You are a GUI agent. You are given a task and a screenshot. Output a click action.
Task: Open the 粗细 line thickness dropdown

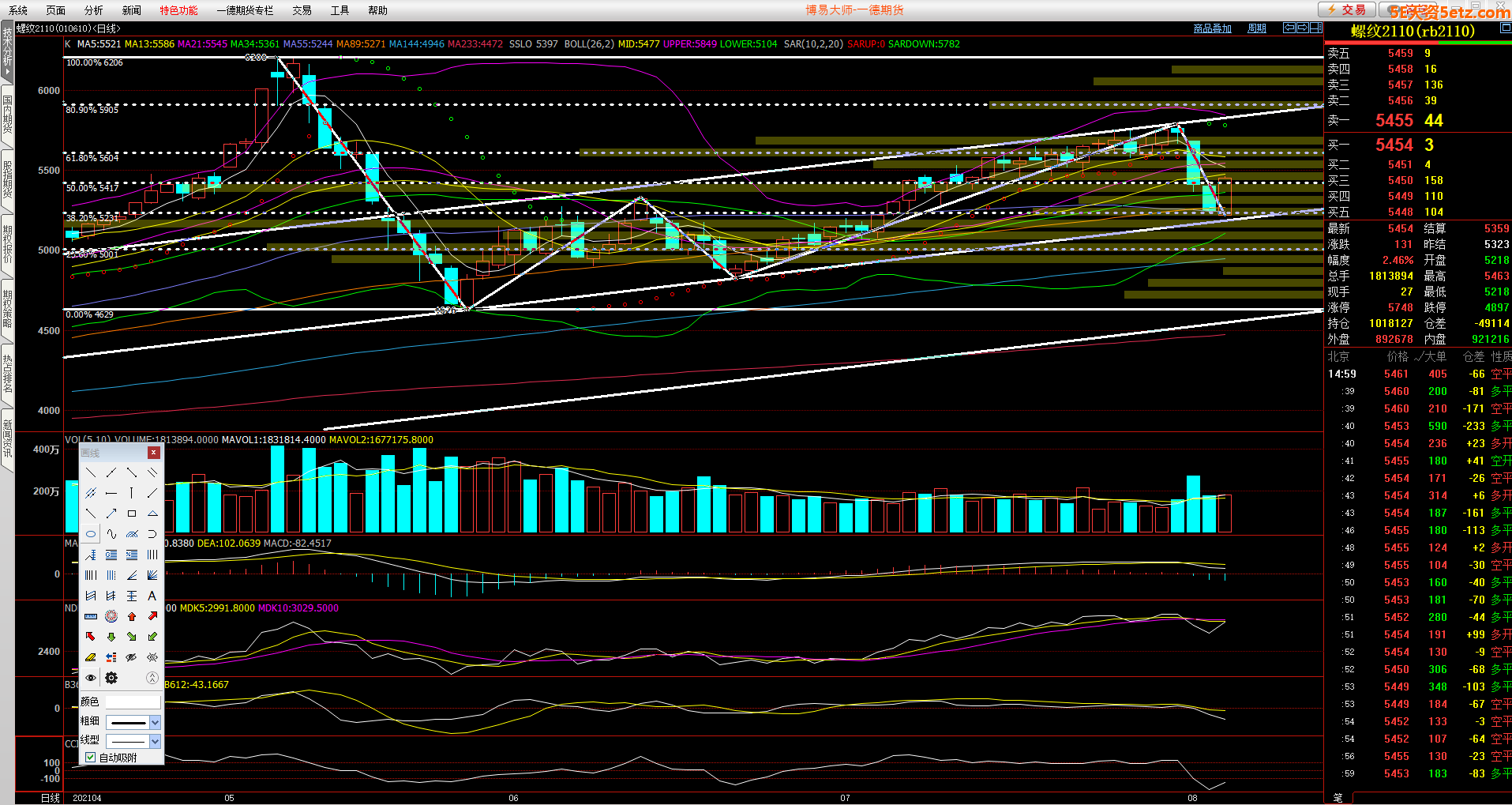[x=155, y=722]
